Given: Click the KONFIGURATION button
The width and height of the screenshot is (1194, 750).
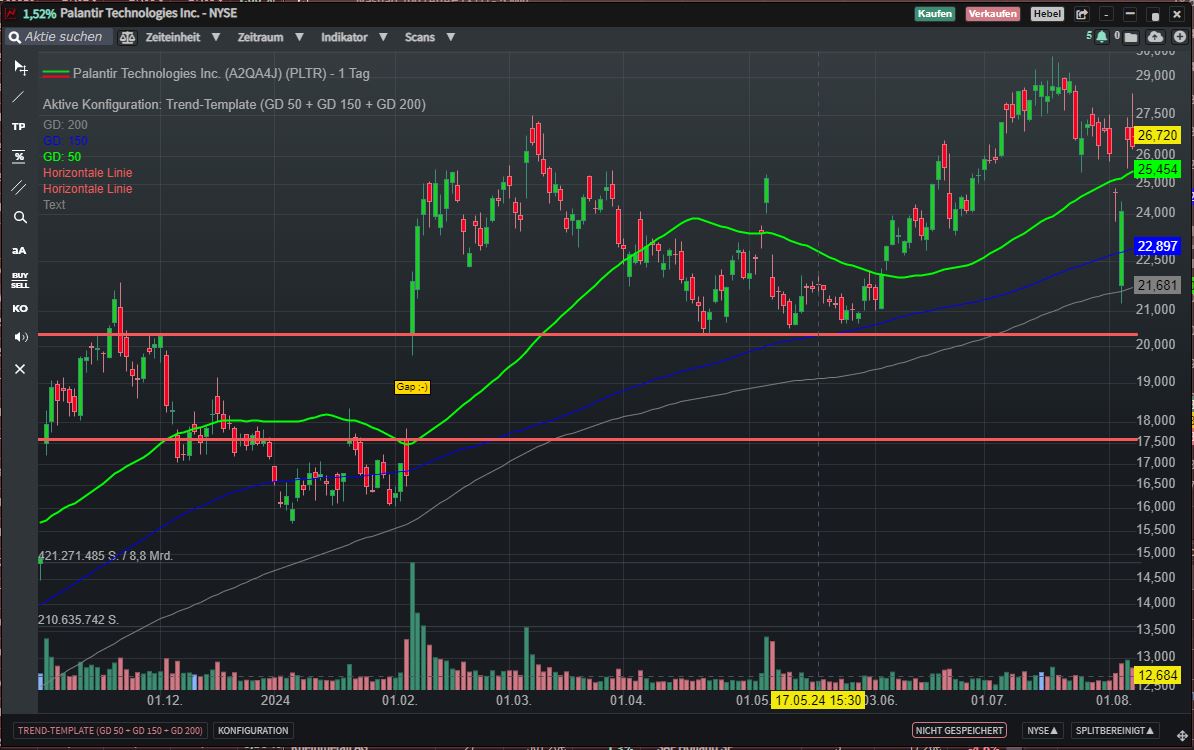Looking at the screenshot, I should (253, 730).
